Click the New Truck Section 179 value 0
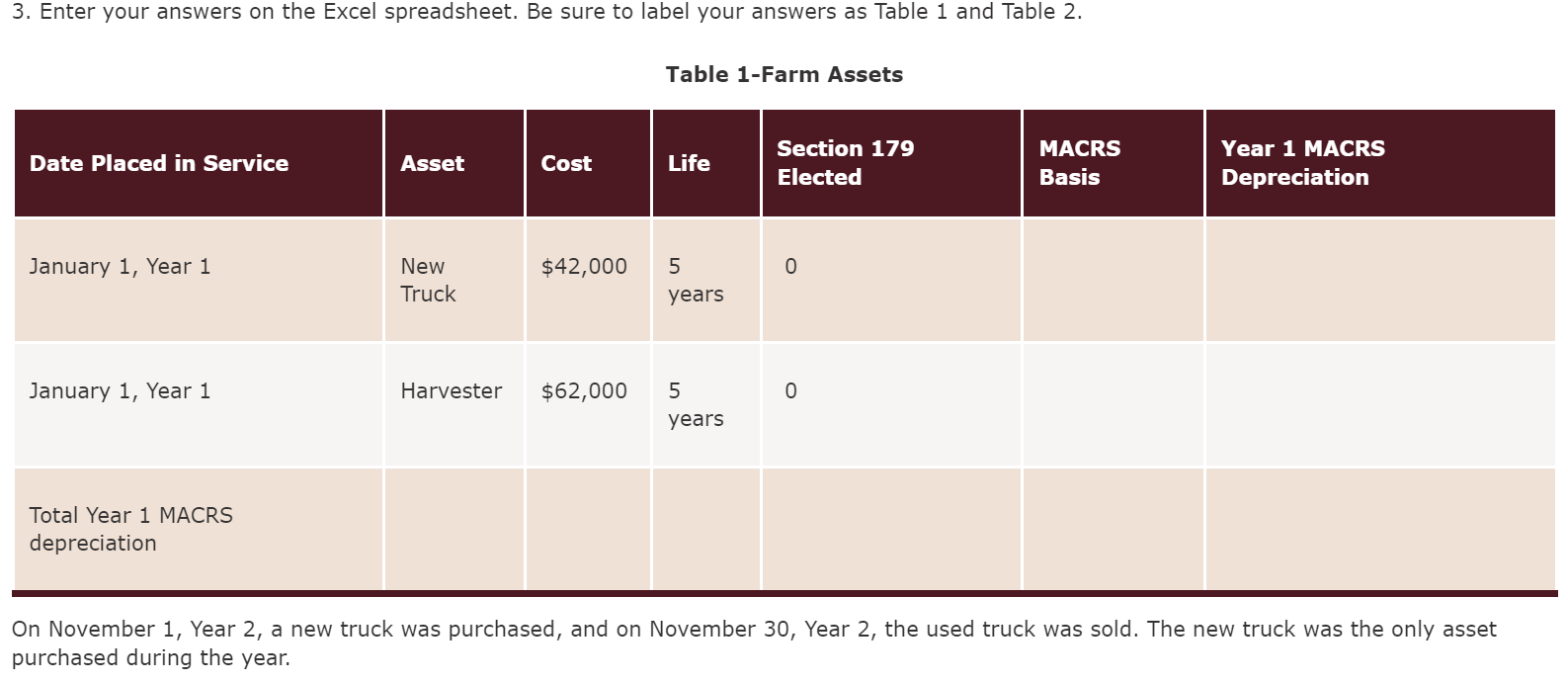 pos(790,267)
